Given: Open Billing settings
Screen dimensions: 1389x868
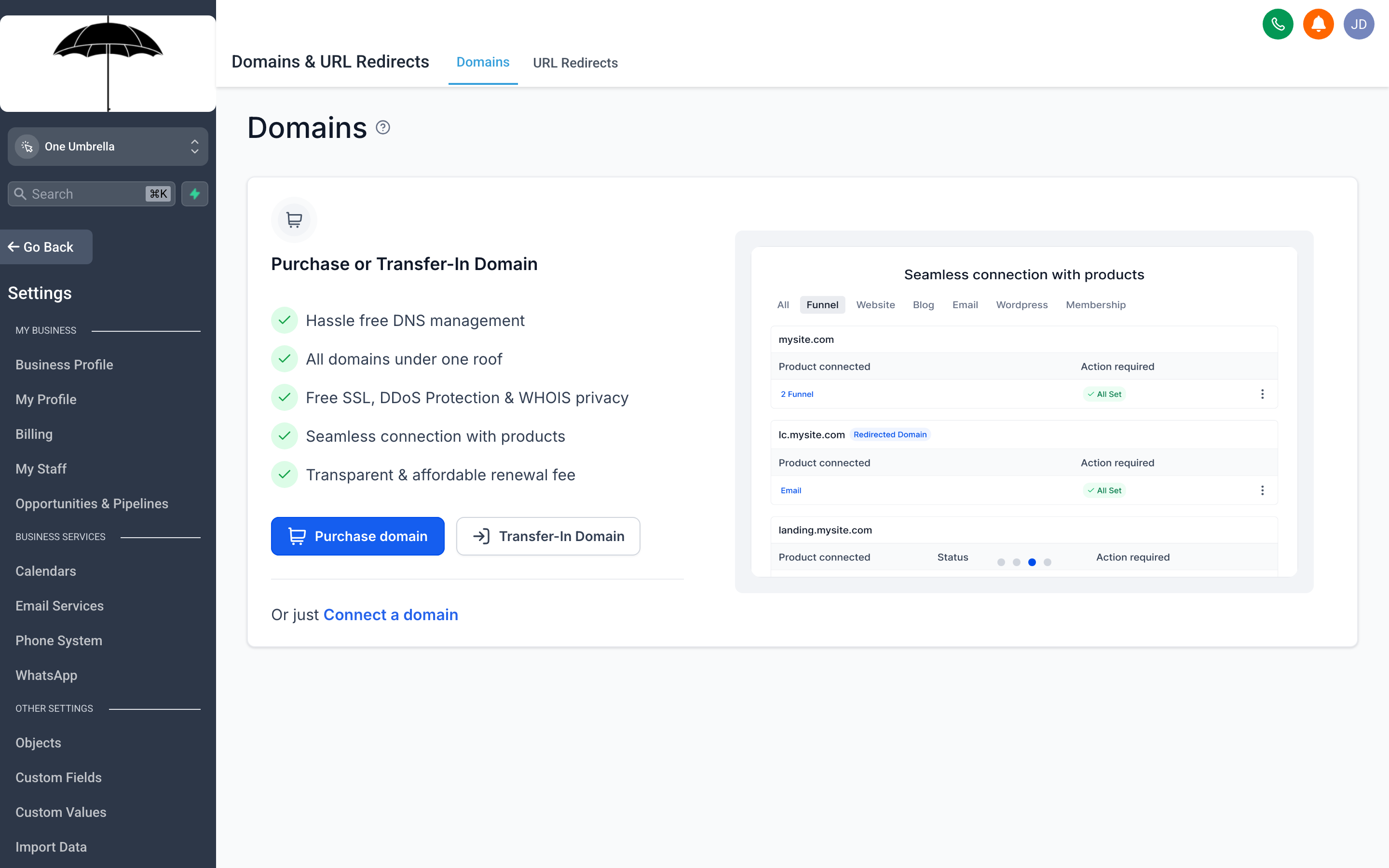Looking at the screenshot, I should (x=34, y=434).
